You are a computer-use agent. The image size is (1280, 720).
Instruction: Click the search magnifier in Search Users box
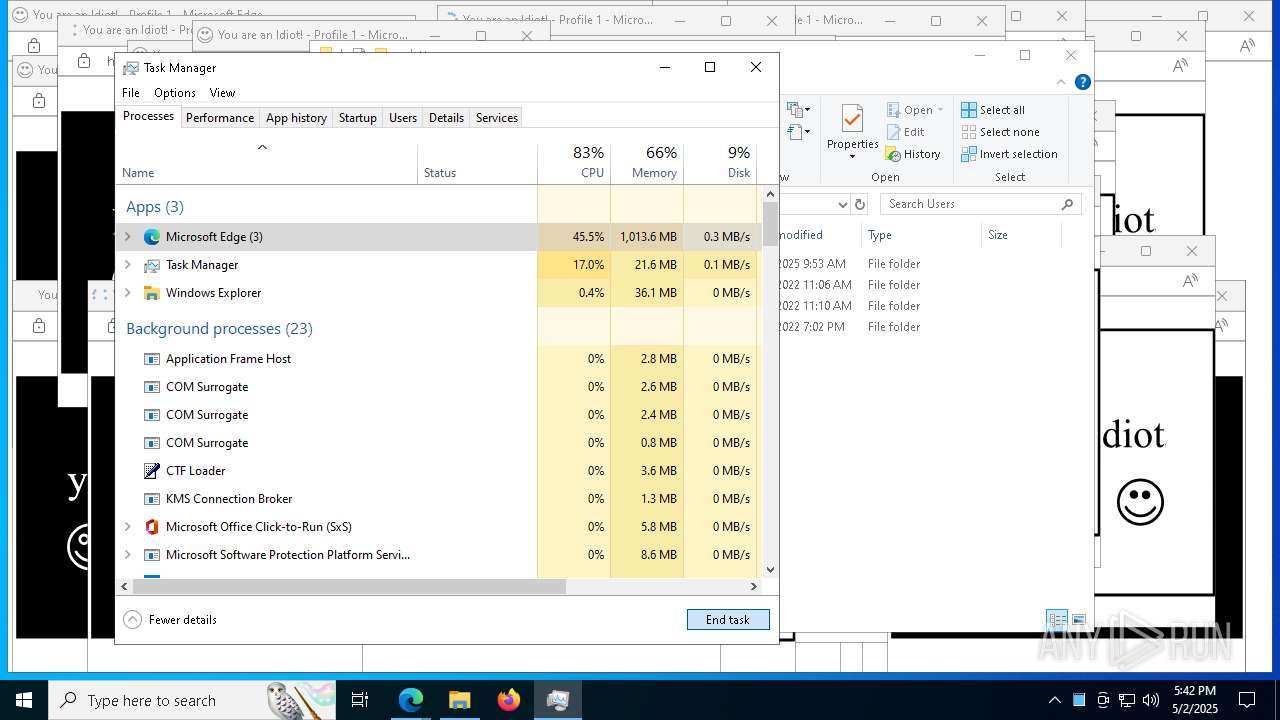(1067, 204)
